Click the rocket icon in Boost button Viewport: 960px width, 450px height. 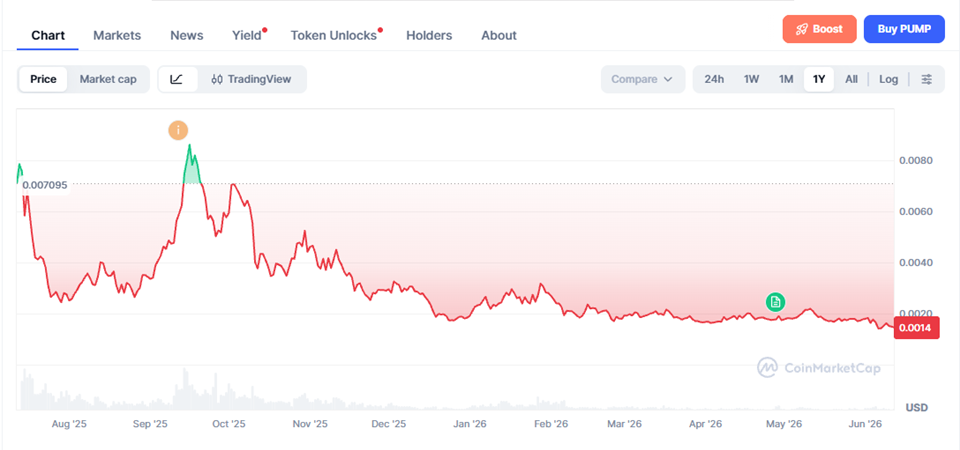point(801,29)
